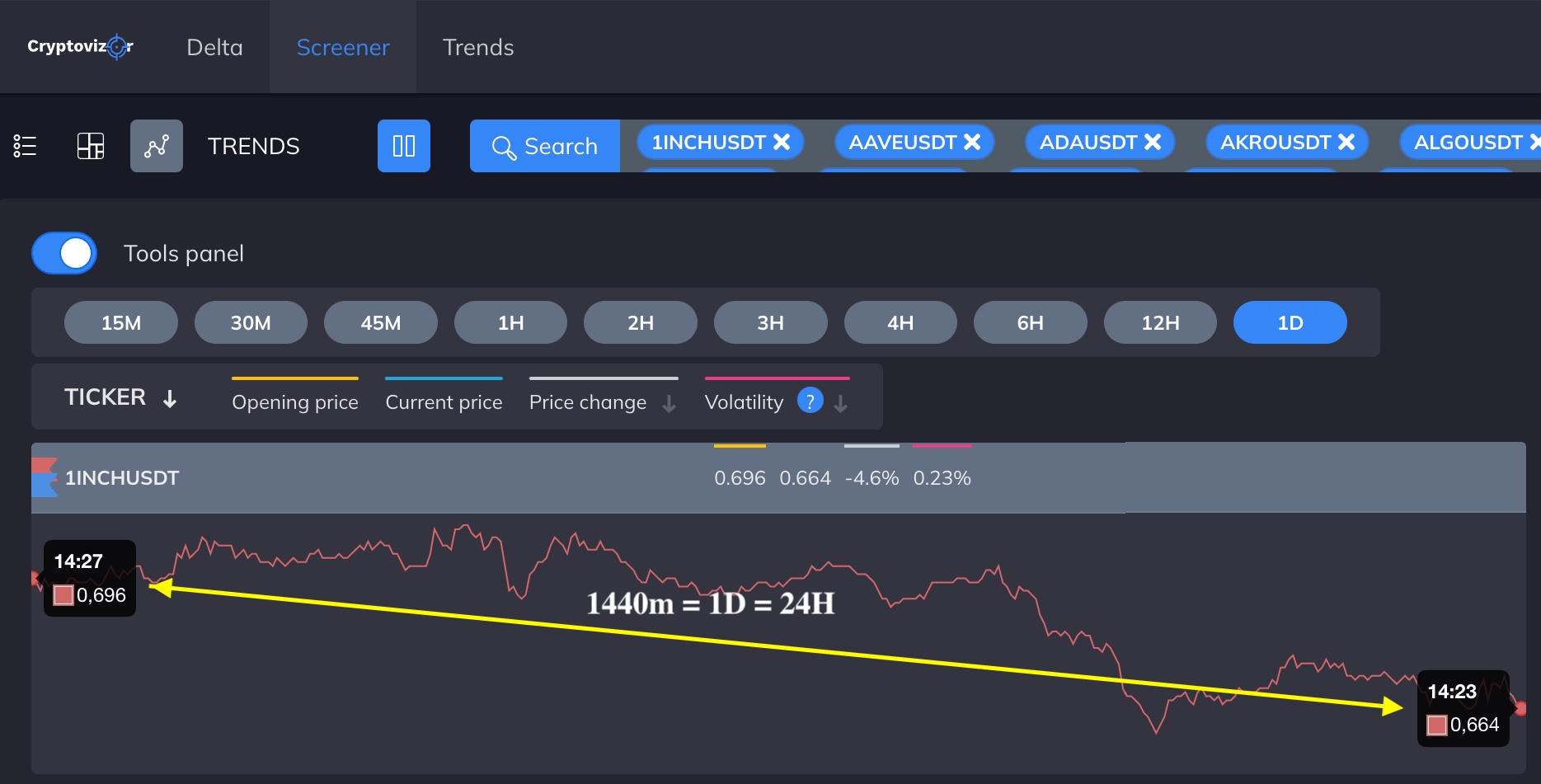Image resolution: width=1541 pixels, height=784 pixels.
Task: Switch to the list view icon
Action: click(25, 146)
